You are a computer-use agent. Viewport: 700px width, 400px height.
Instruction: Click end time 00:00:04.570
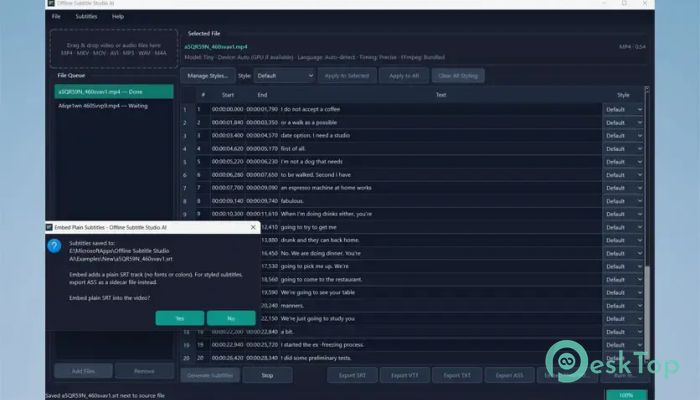(262, 136)
